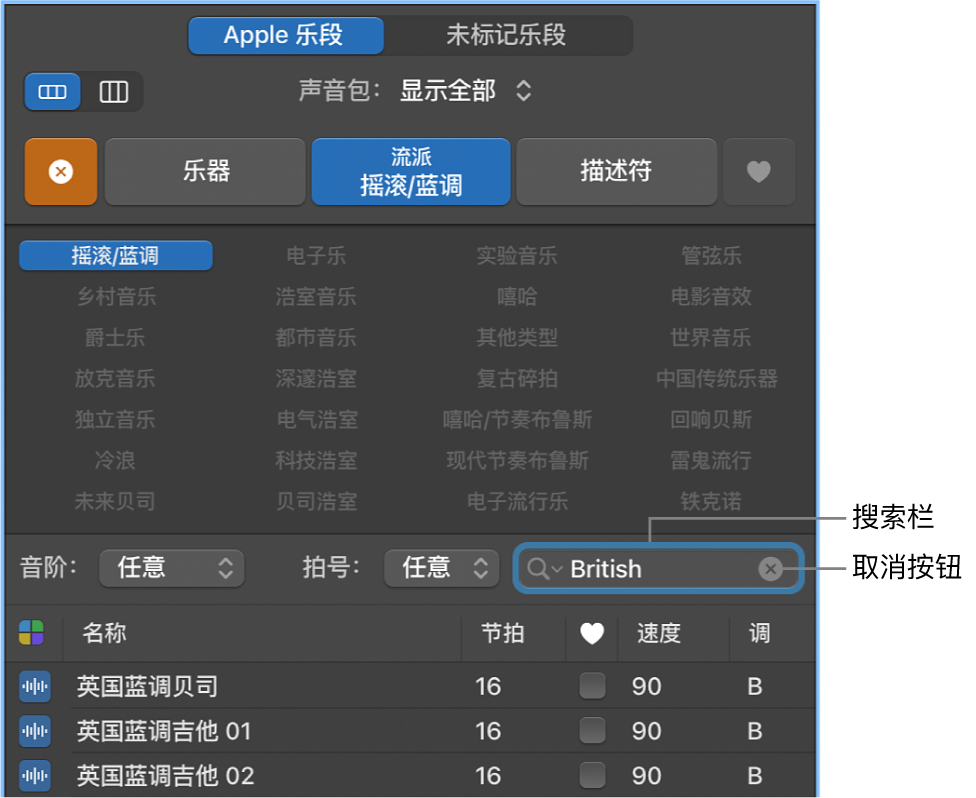Click the favorites heart filter button
976x798 pixels.
point(759,172)
